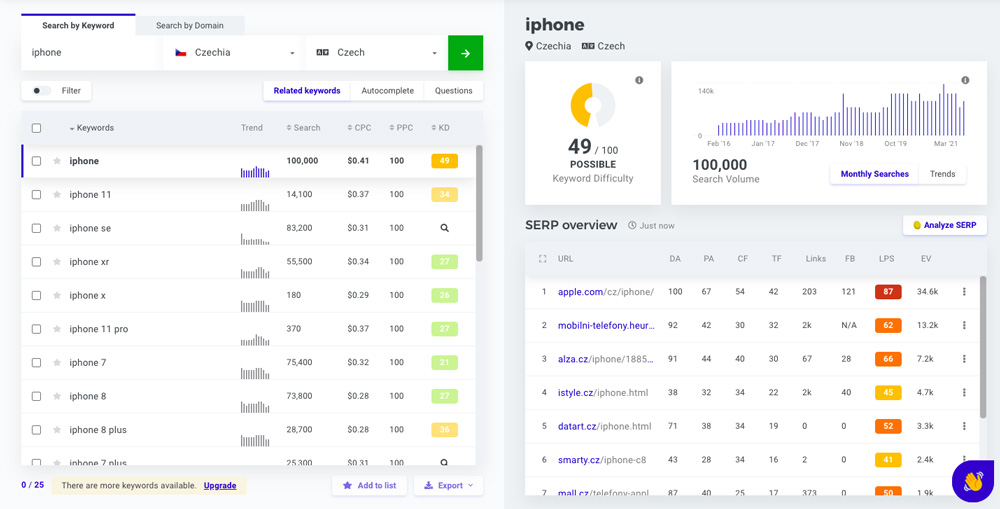Open the Export dropdown
The height and width of the screenshot is (509, 1000).
coord(448,485)
